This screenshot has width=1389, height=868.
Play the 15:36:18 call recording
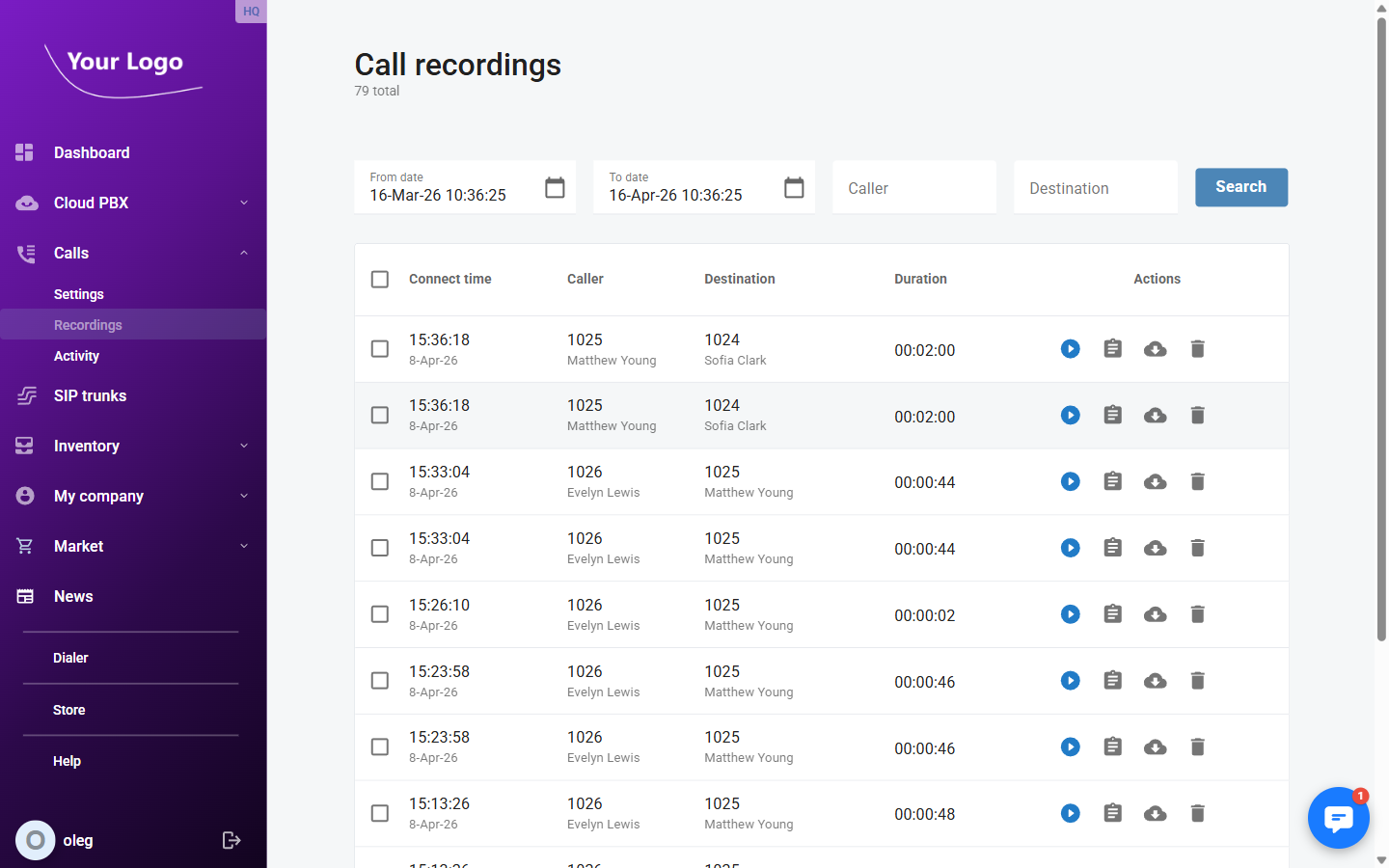click(x=1070, y=349)
